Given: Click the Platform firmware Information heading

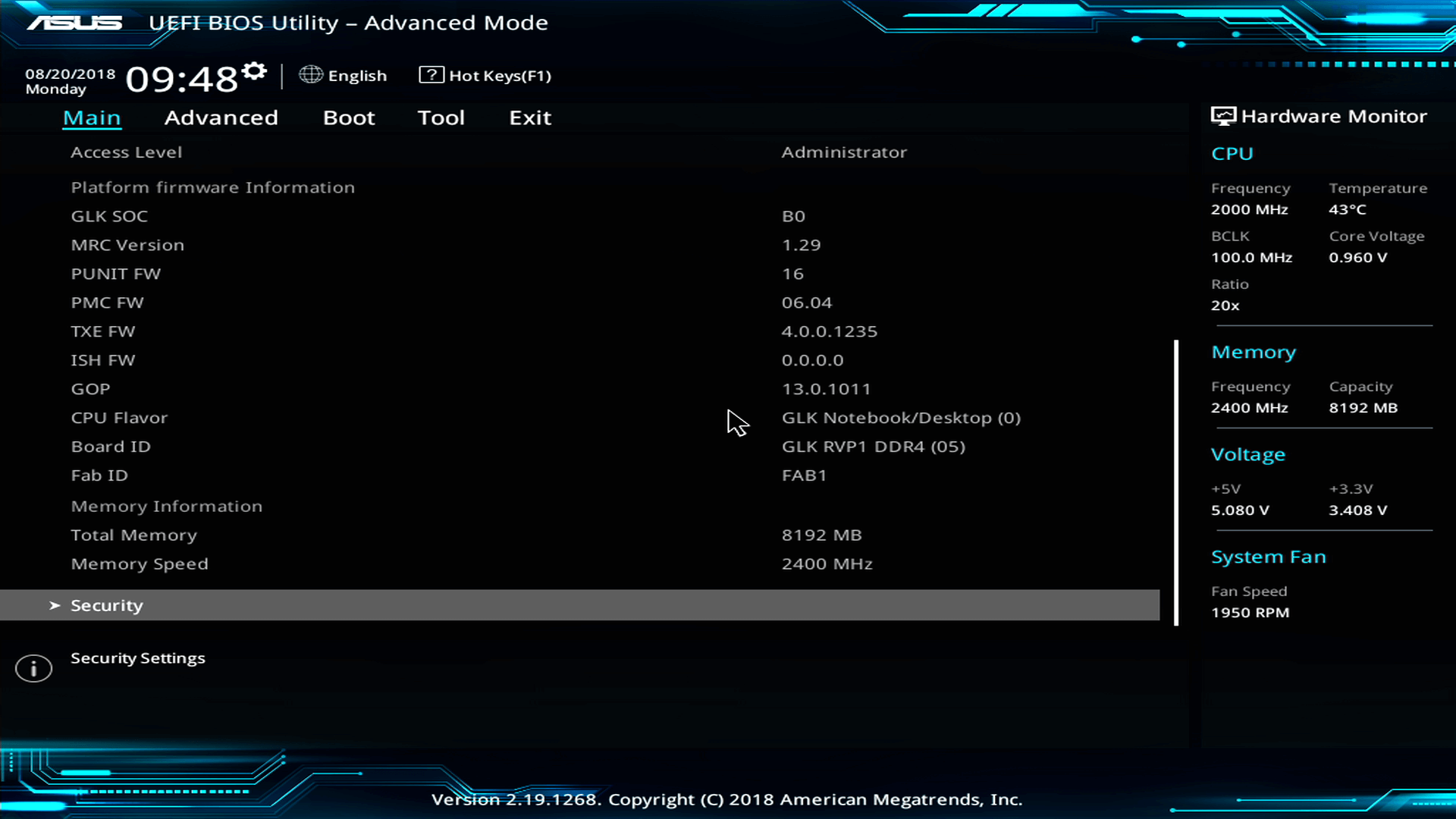Looking at the screenshot, I should click(x=212, y=187).
